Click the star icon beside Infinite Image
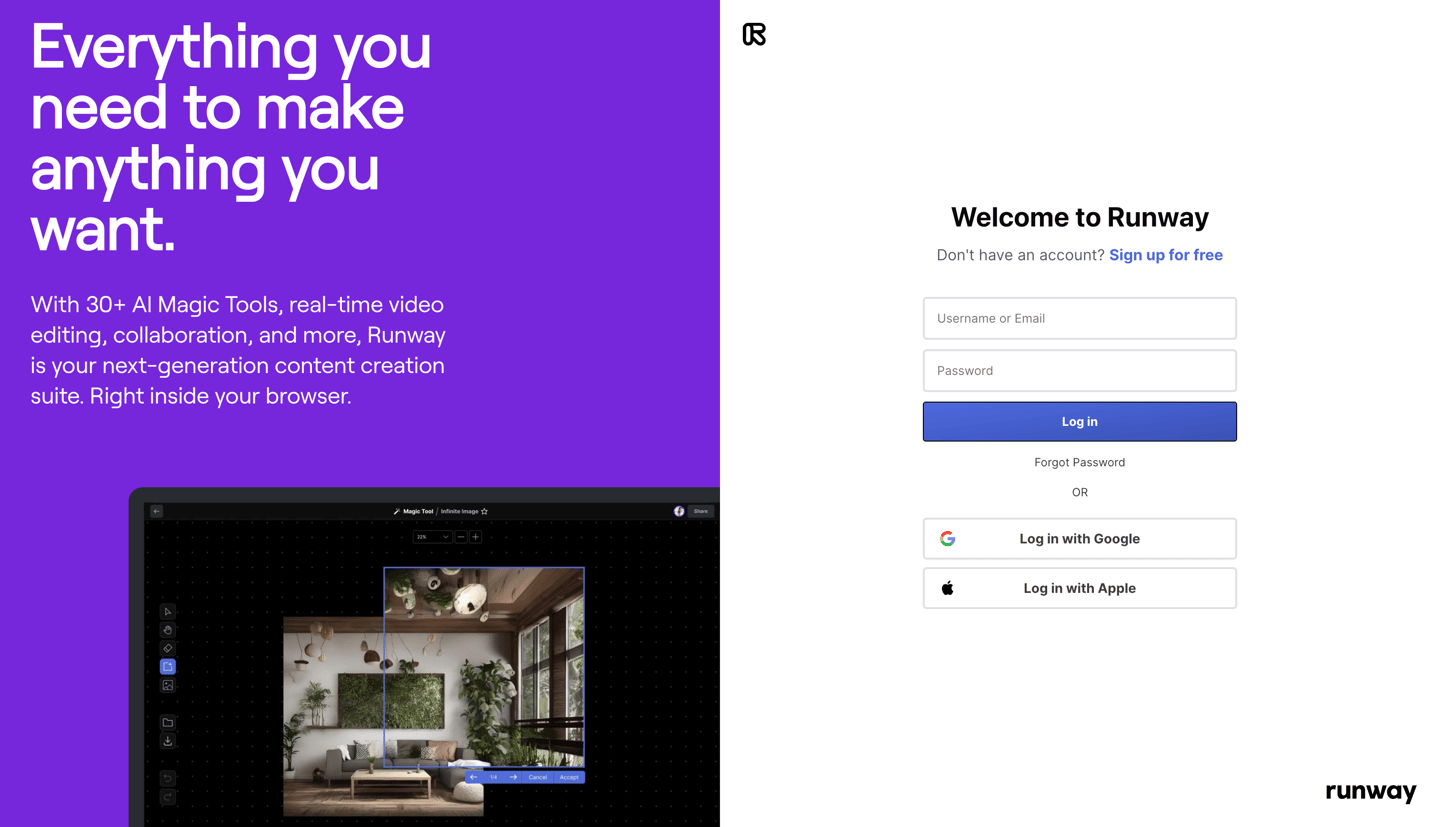The height and width of the screenshot is (827, 1440). coord(485,511)
